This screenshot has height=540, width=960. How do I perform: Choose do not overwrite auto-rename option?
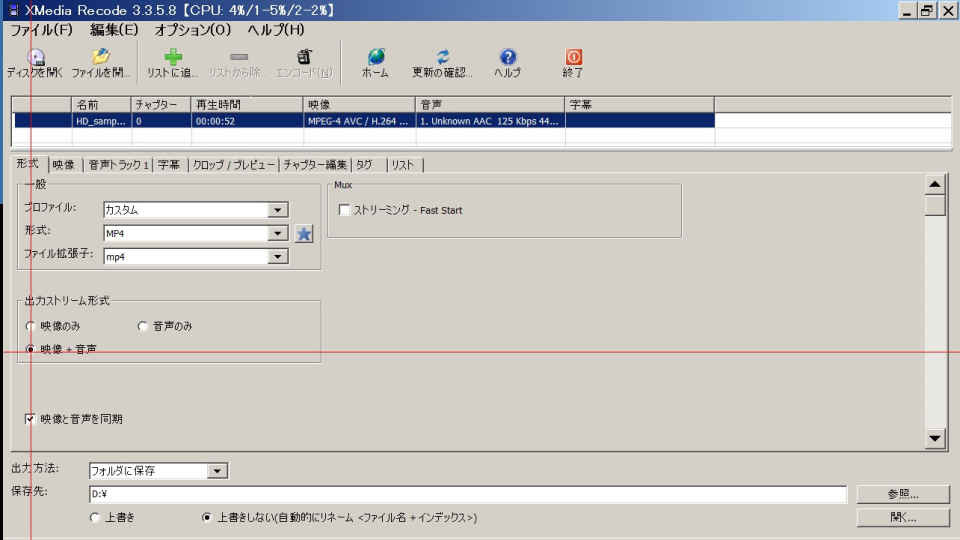pos(207,517)
